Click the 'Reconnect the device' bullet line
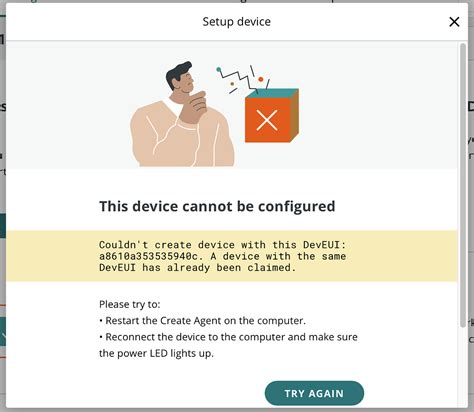 tap(228, 337)
